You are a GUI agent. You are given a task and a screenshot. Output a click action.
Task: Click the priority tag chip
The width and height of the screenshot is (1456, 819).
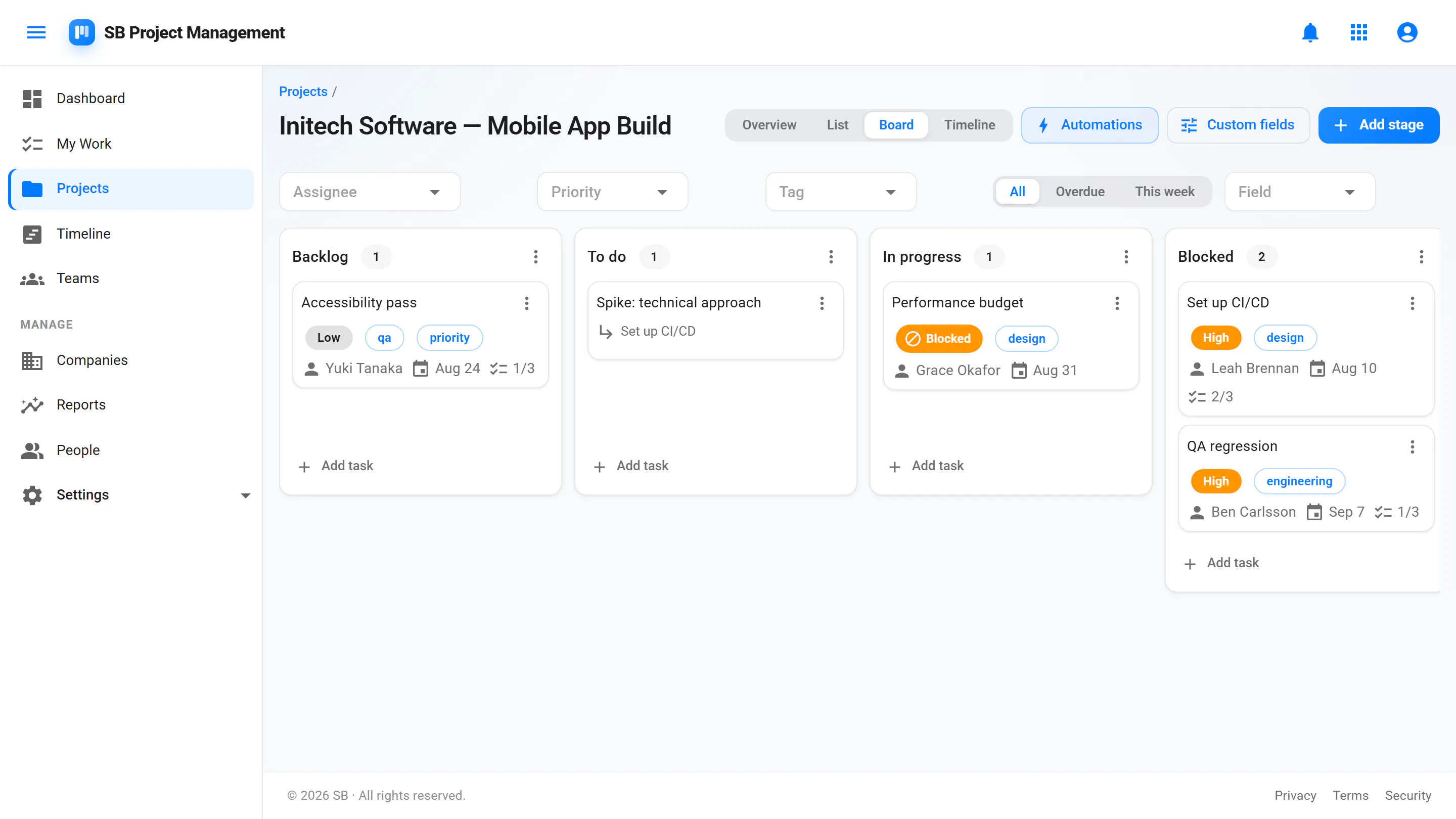[449, 337]
